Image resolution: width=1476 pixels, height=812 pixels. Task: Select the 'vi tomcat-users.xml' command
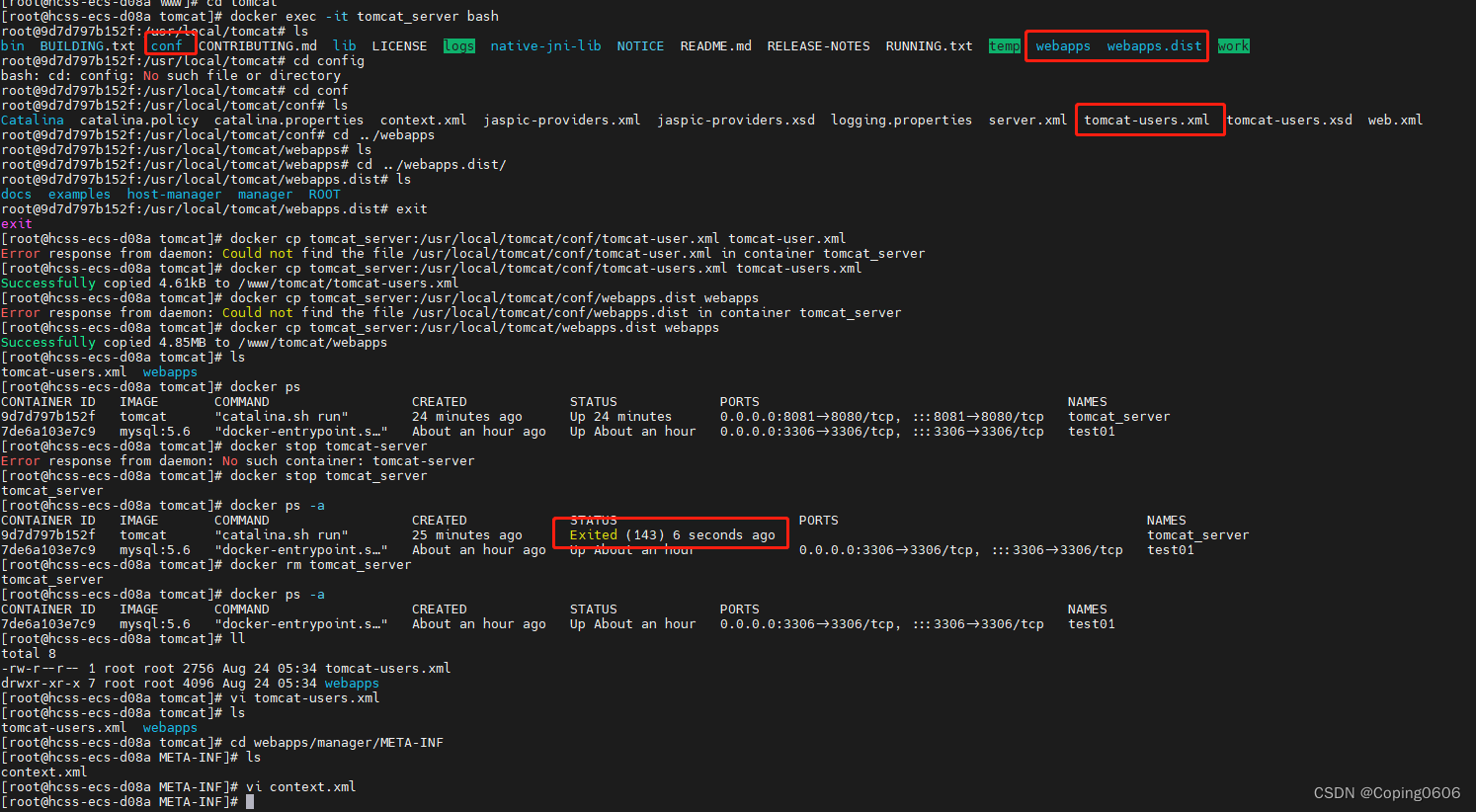[304, 698]
